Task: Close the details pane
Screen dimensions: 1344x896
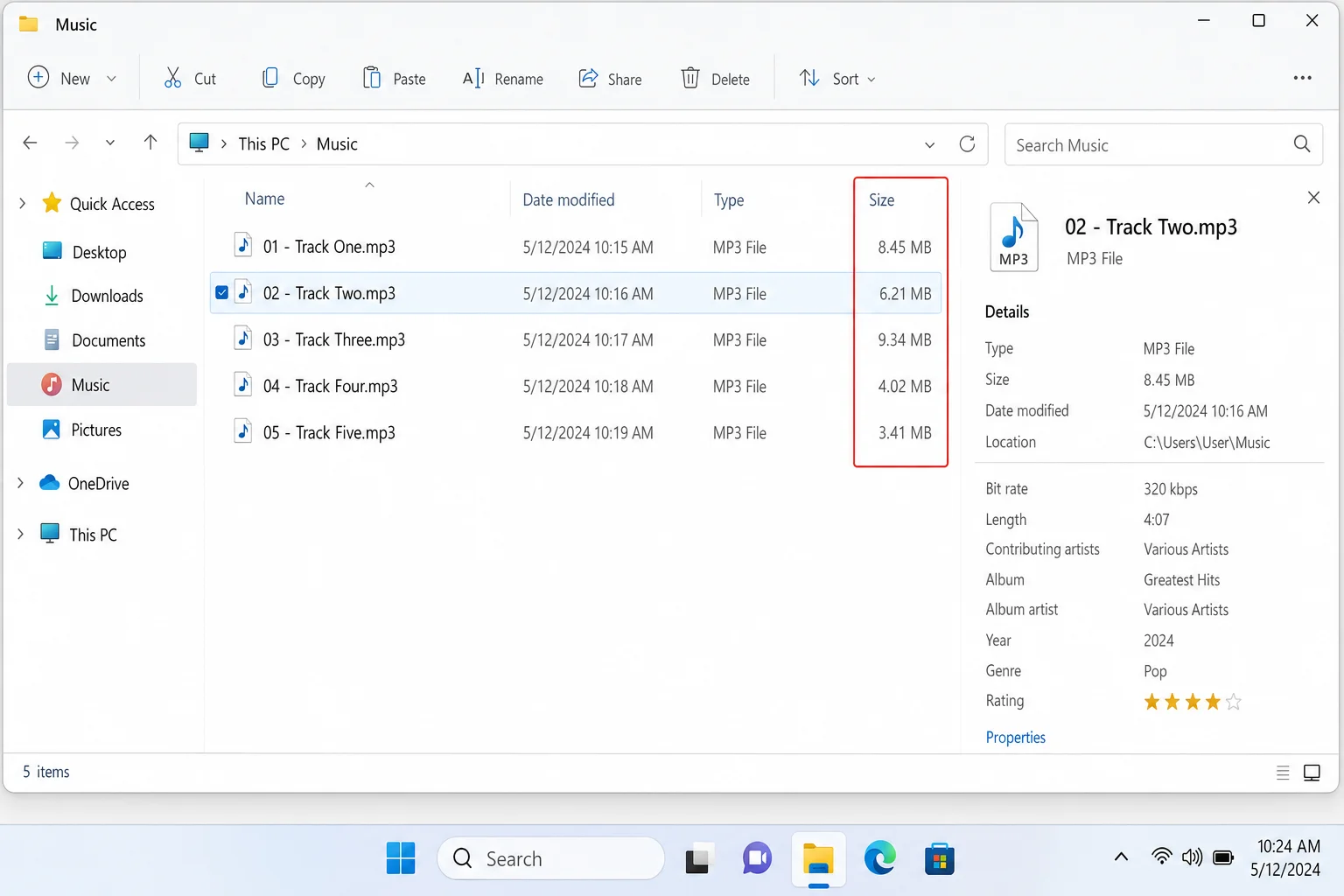Action: click(x=1313, y=198)
